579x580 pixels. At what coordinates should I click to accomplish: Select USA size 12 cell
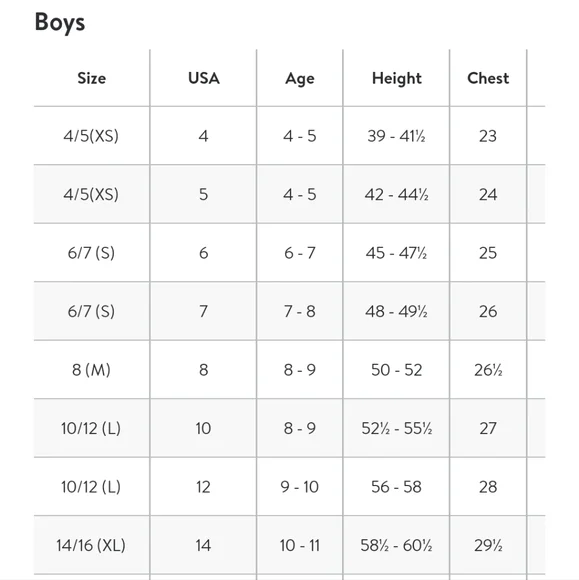pos(203,487)
